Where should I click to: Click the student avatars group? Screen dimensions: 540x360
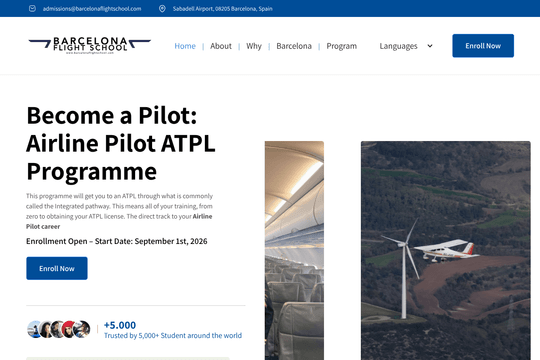click(x=59, y=329)
